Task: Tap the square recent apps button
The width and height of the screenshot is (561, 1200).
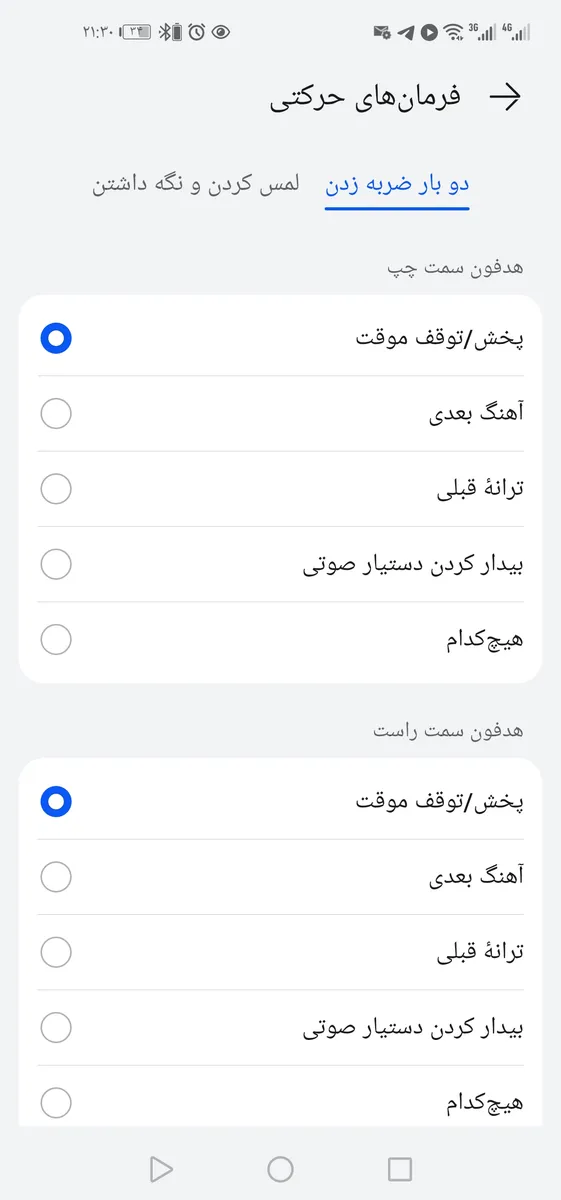Action: coord(400,1169)
